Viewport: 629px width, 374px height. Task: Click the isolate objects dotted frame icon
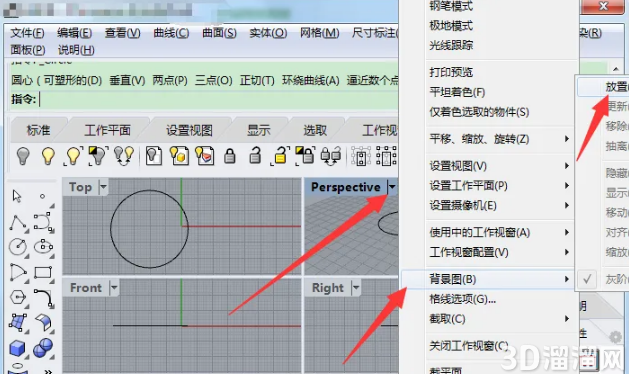click(x=361, y=156)
